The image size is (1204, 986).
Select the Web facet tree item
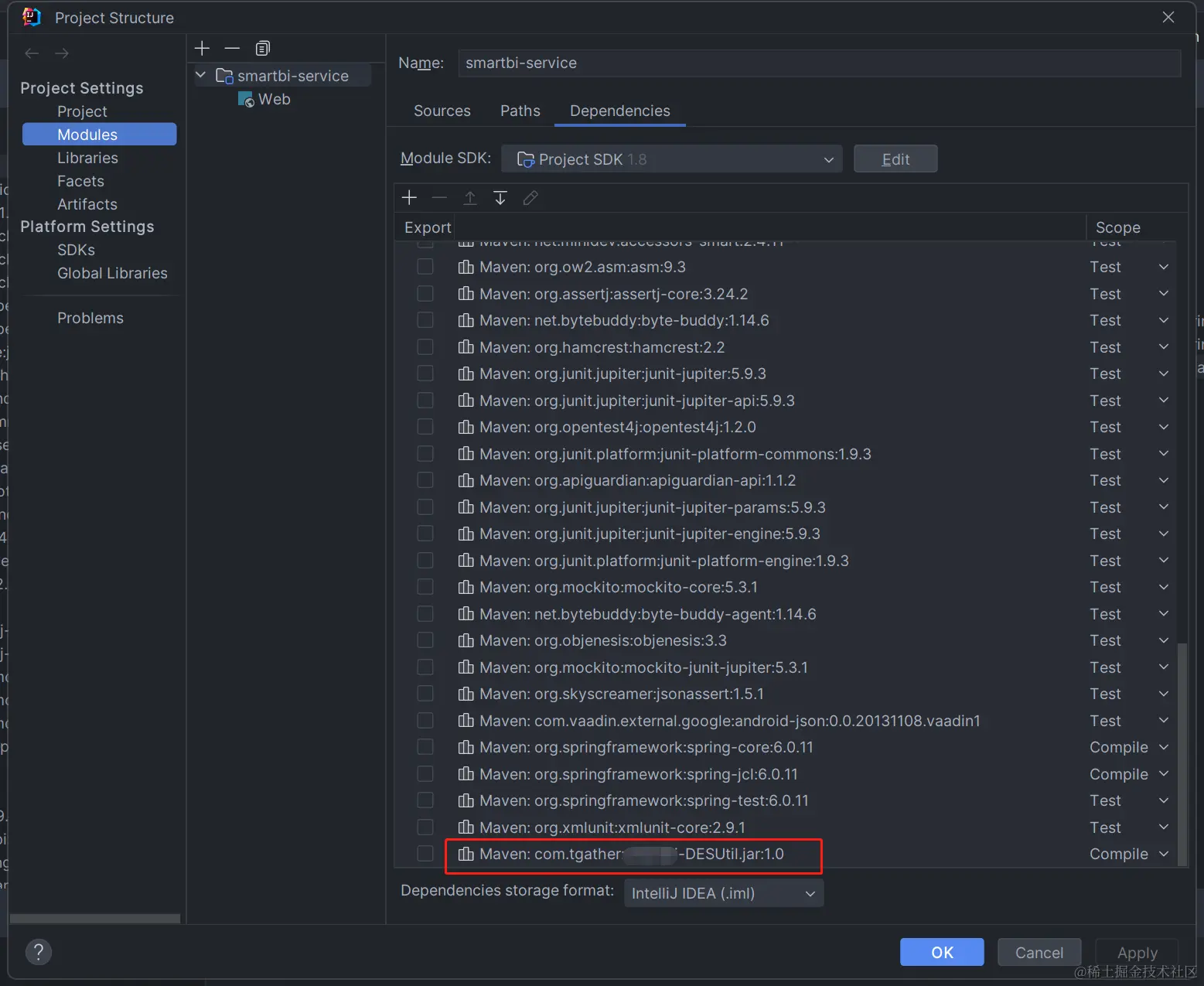[275, 100]
